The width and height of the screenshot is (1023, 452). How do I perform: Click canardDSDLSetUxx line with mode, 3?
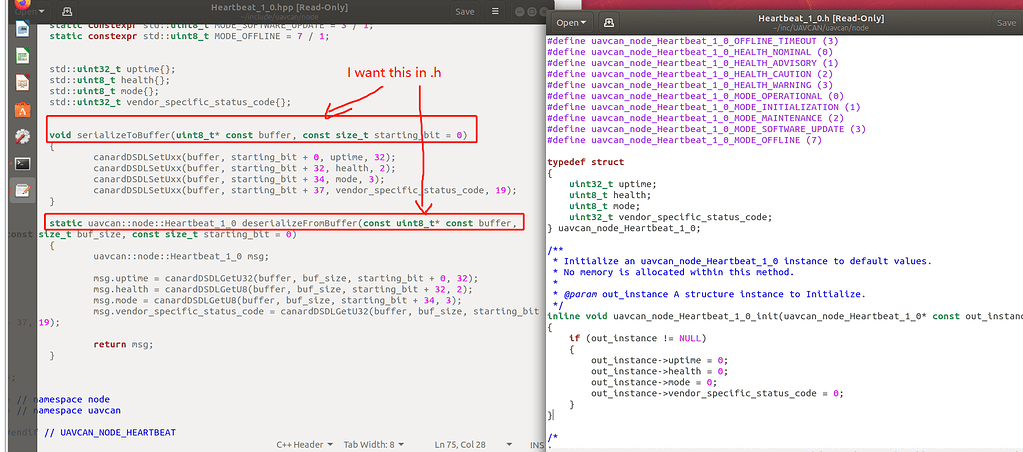pyautogui.click(x=239, y=179)
